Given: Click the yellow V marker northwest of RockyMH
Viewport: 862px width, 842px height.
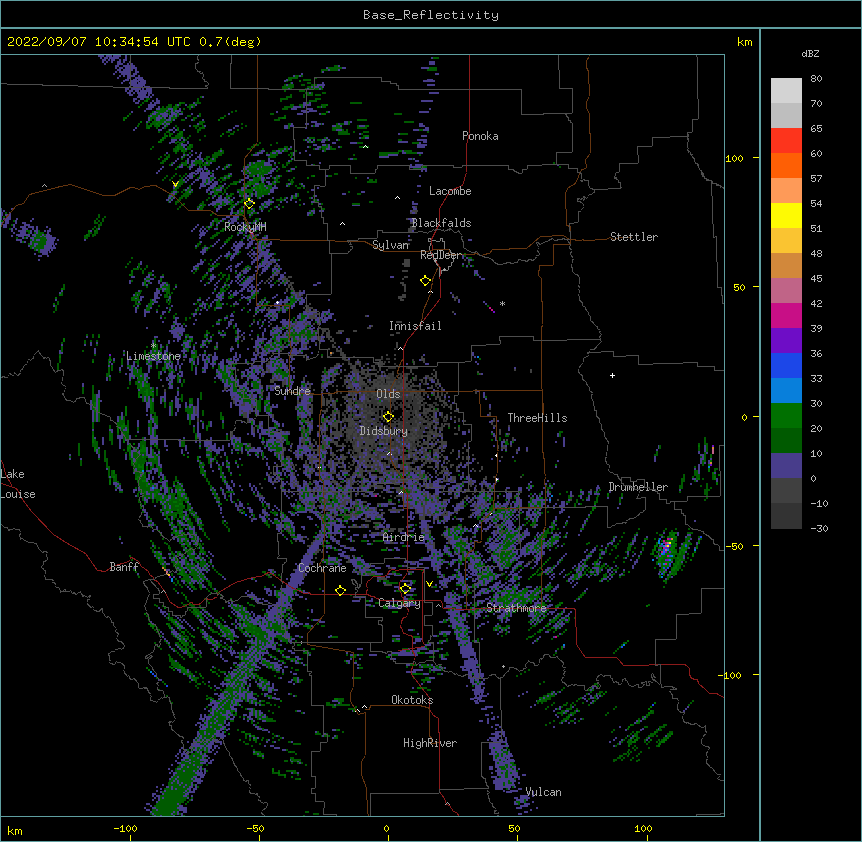Looking at the screenshot, I should pyautogui.click(x=175, y=184).
